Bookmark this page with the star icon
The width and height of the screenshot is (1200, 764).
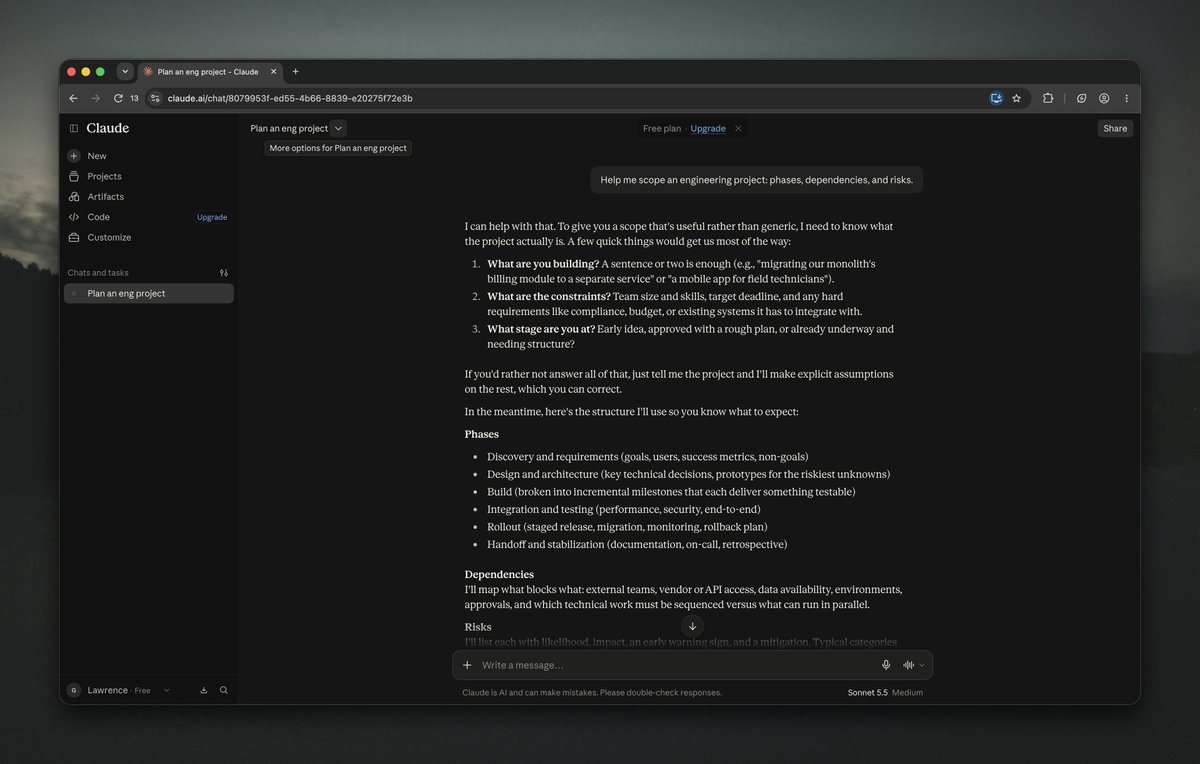[1016, 98]
